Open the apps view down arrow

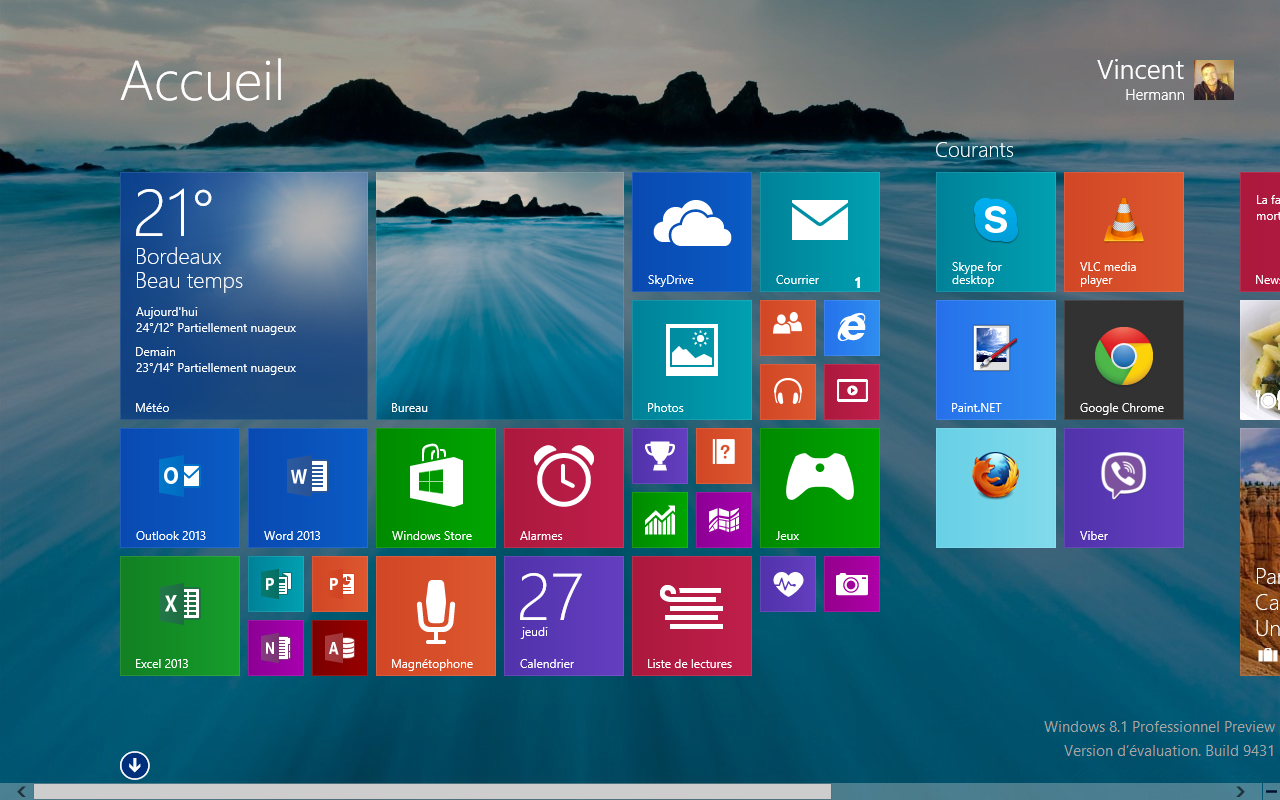click(134, 765)
